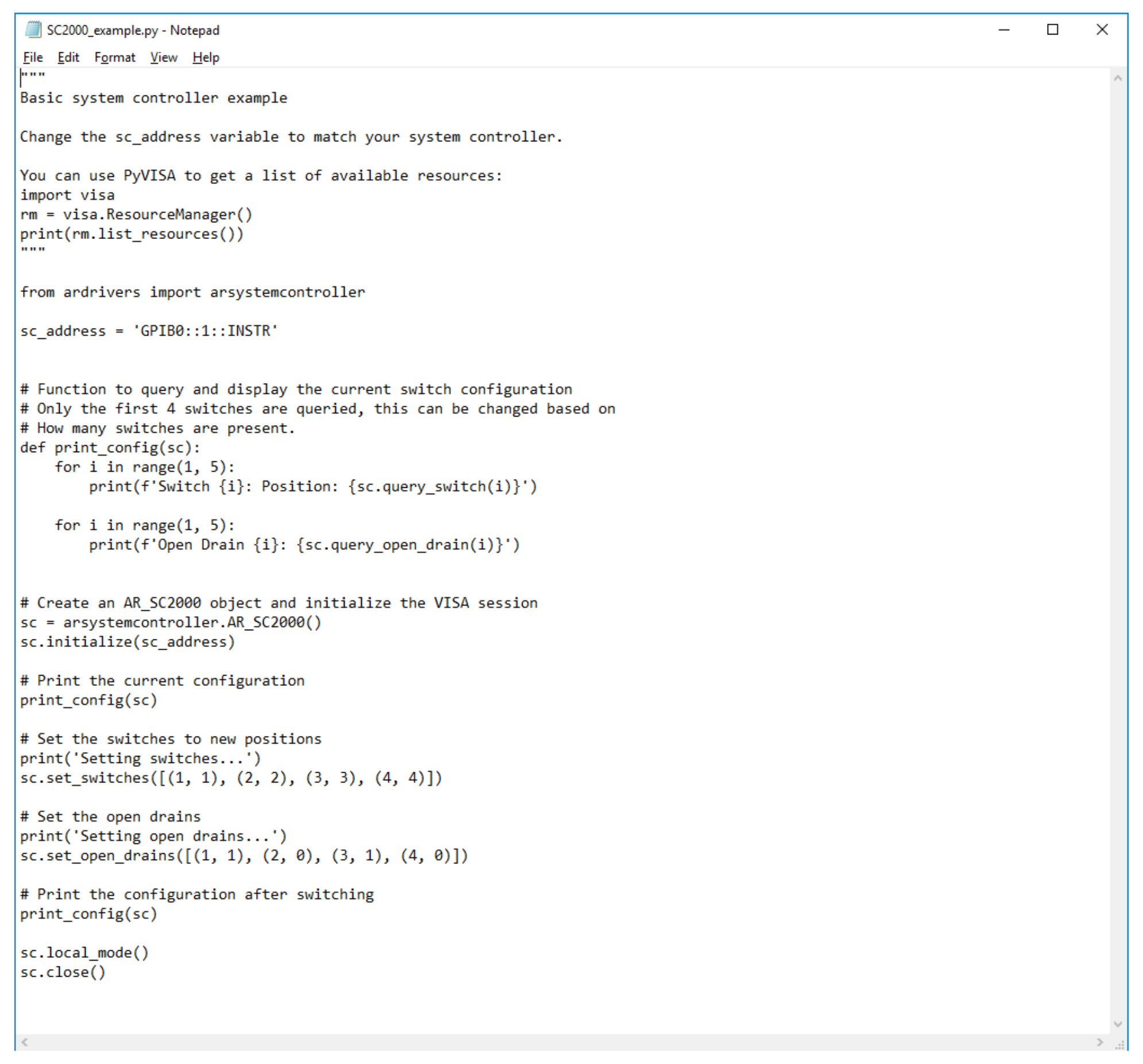Open the Edit menu

click(x=68, y=57)
